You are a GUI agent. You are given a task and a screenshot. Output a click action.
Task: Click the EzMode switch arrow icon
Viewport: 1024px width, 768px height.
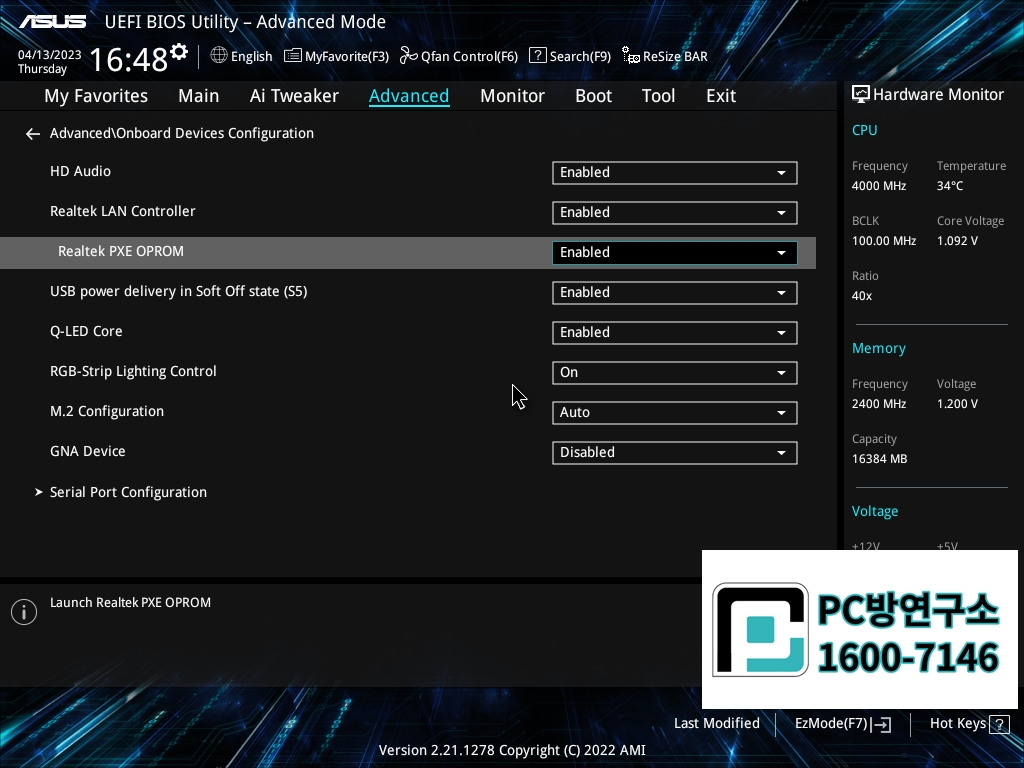881,724
